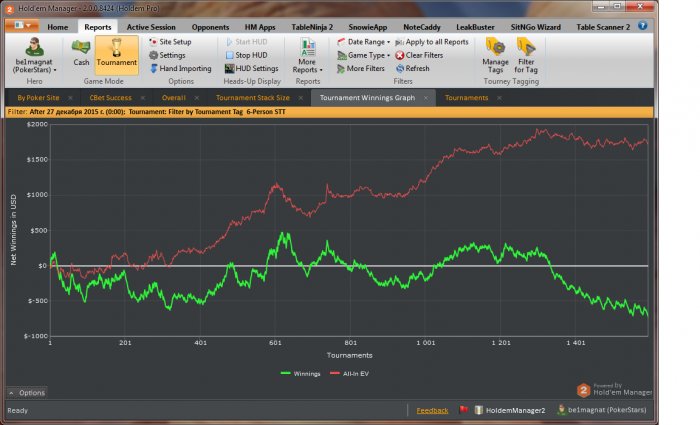Close the Tournaments report tab
The height and width of the screenshot is (425, 700).
(x=499, y=98)
